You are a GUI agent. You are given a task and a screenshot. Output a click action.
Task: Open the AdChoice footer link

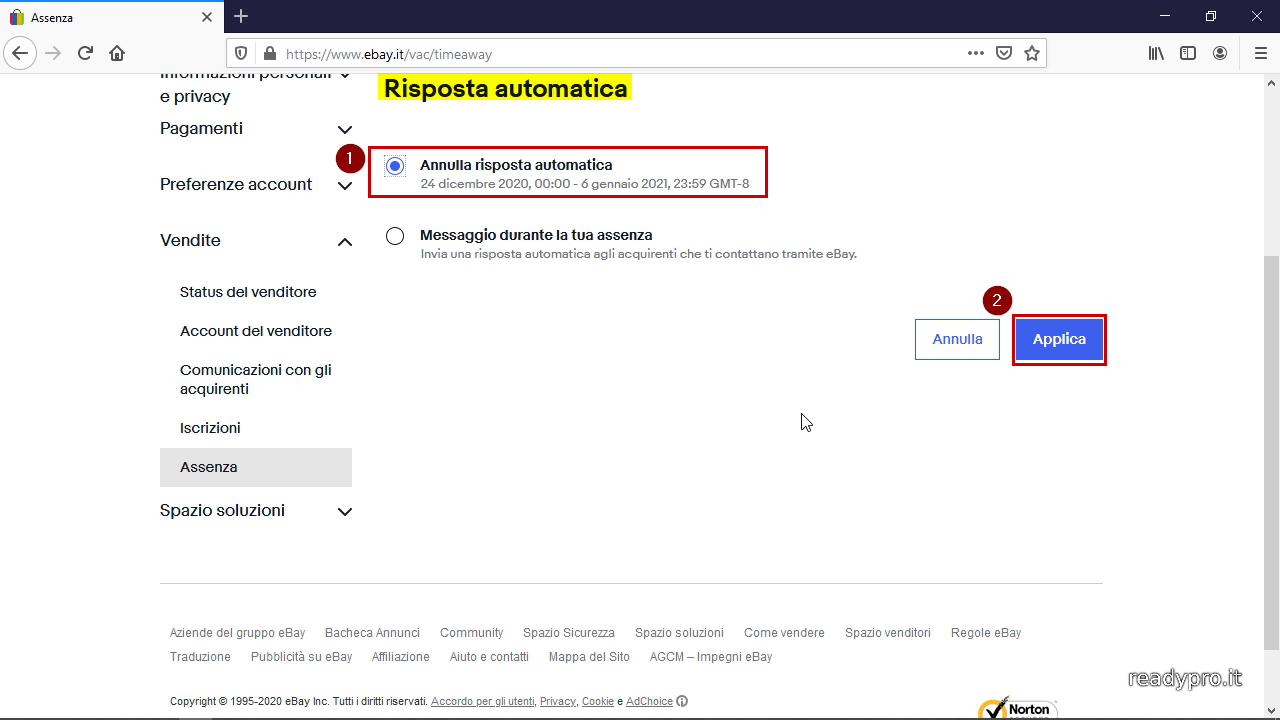click(649, 702)
